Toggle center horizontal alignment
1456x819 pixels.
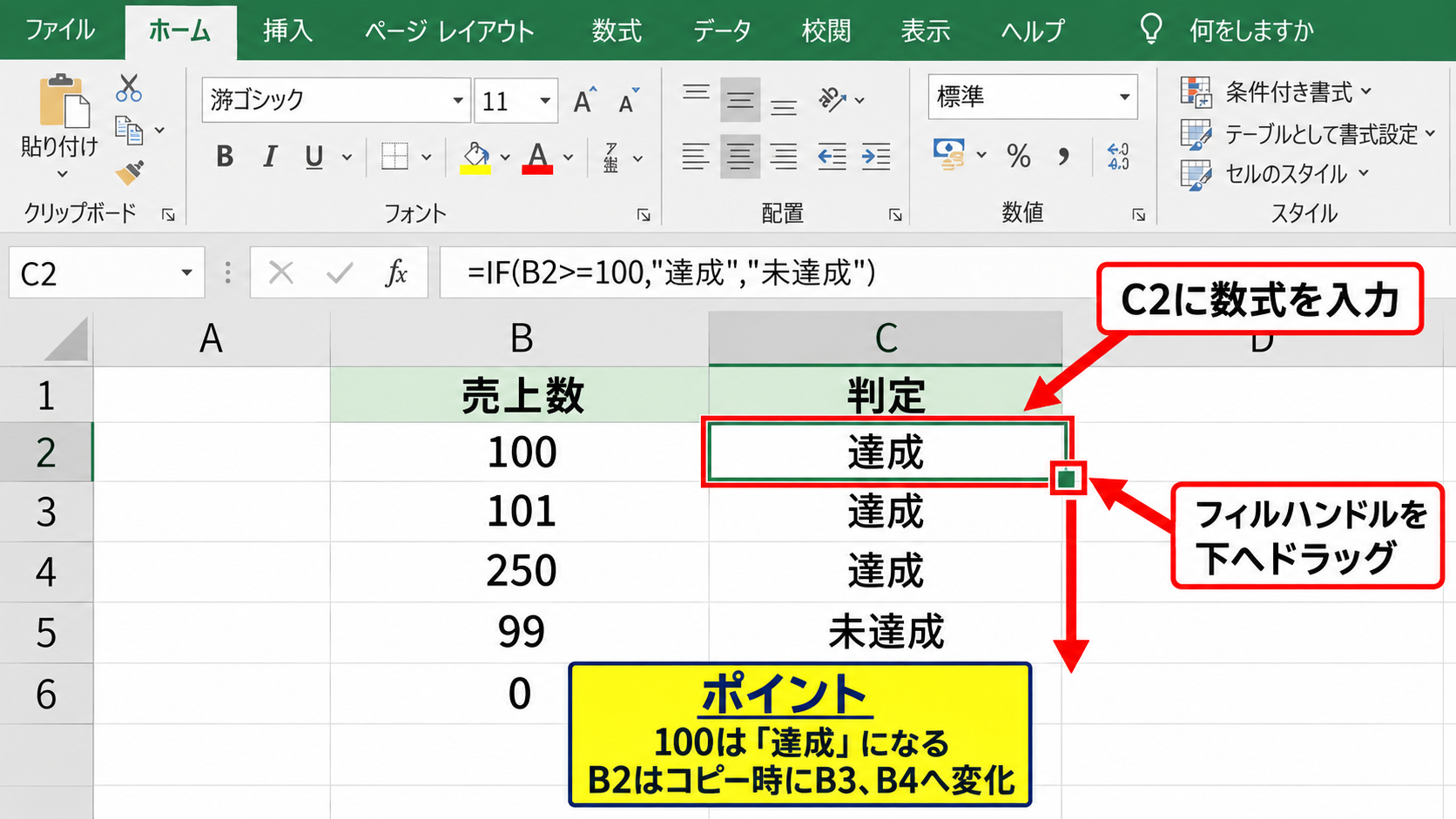[x=740, y=157]
